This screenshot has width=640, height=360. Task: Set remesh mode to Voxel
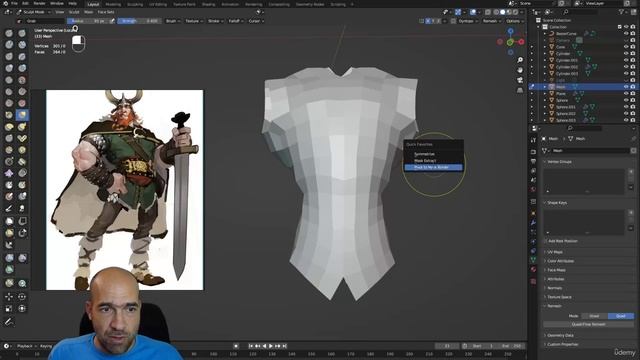[x=594, y=316]
